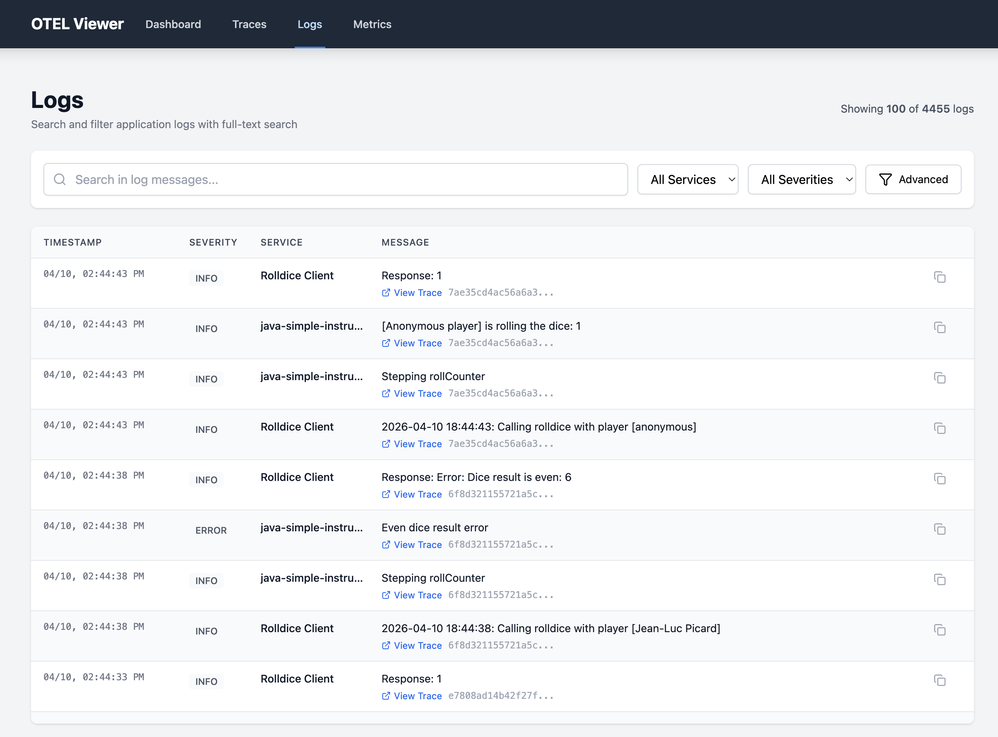Click the SEVERITY column header

pyautogui.click(x=213, y=242)
